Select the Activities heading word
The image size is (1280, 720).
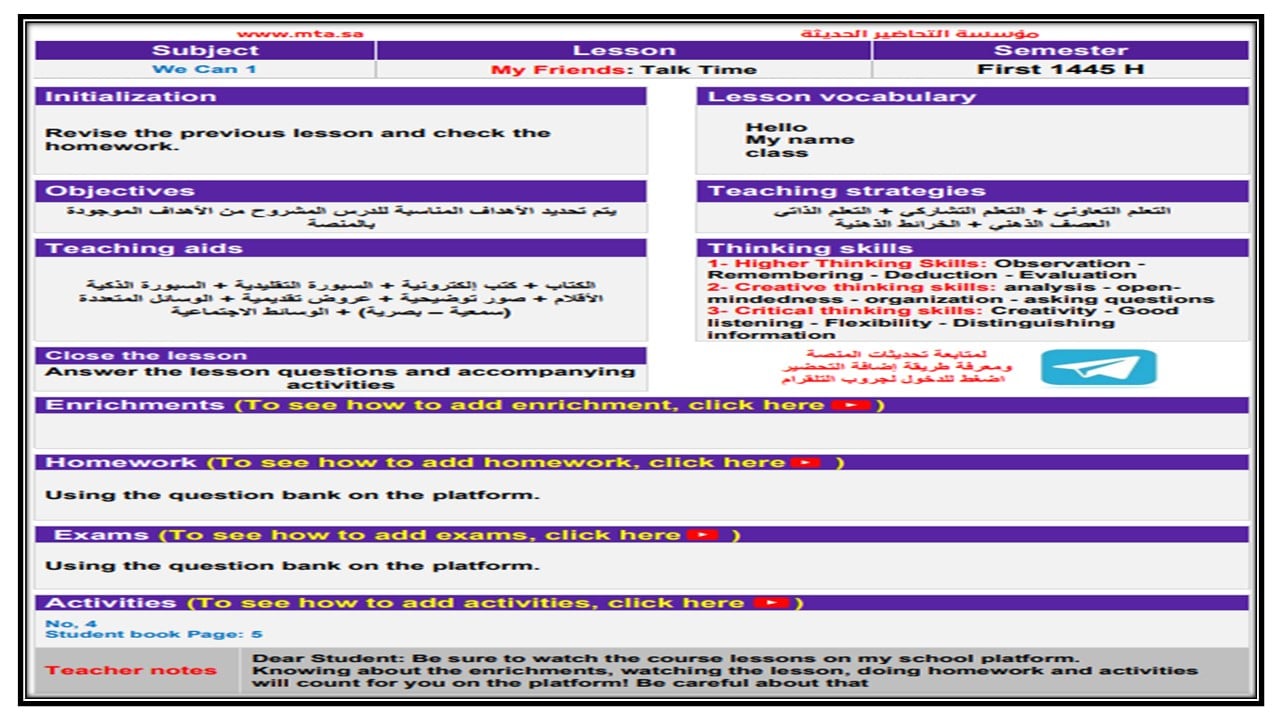pos(111,603)
